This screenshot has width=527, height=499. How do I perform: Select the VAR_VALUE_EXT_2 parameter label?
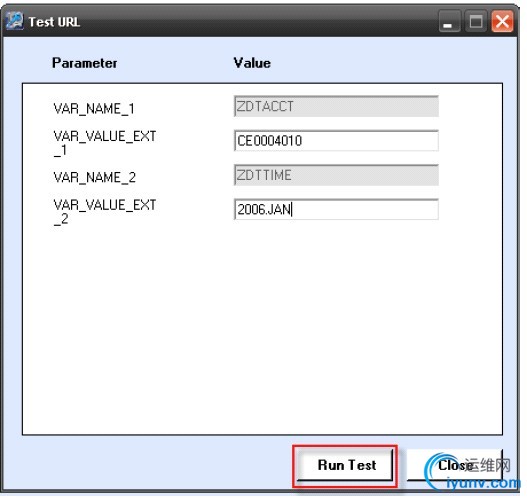pyautogui.click(x=105, y=212)
